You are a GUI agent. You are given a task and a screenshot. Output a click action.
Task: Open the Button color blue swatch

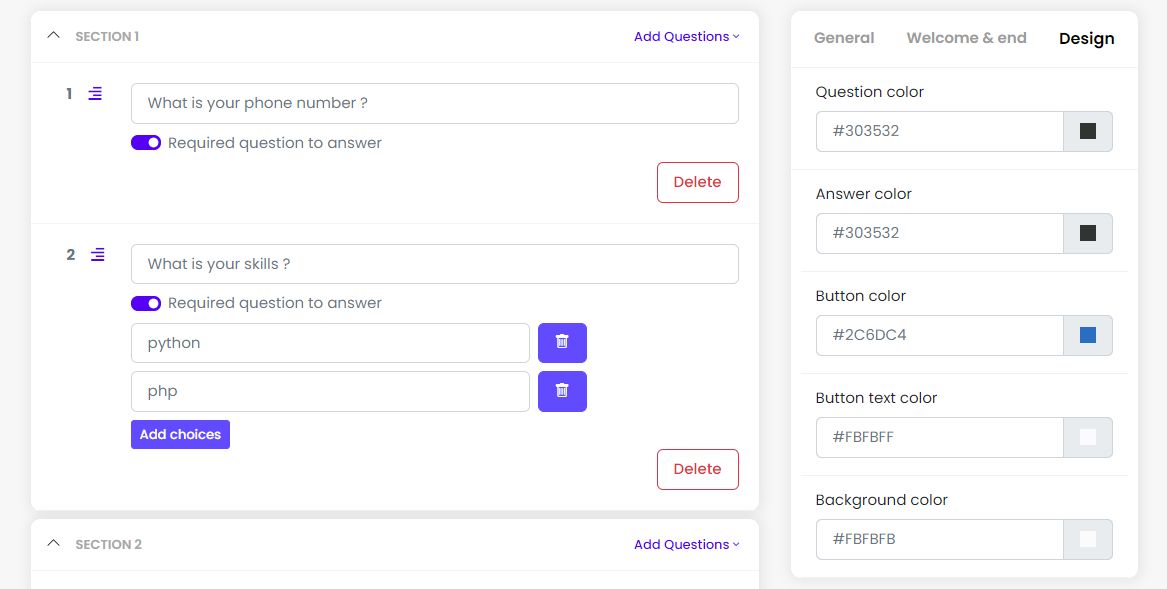click(1088, 335)
